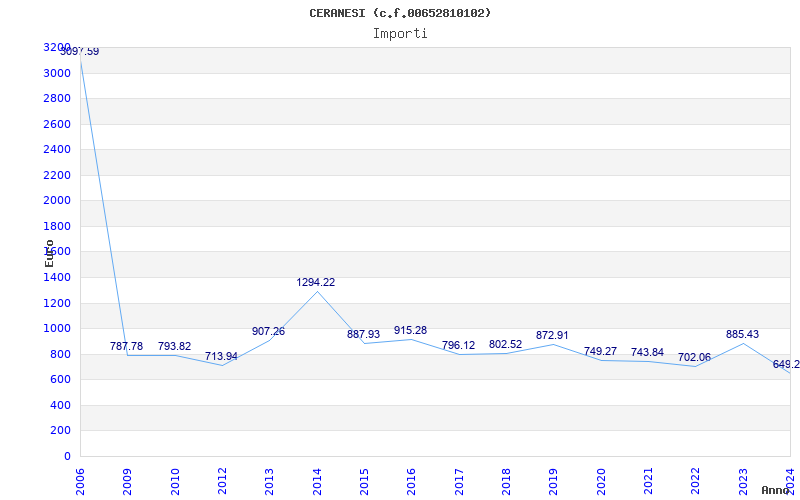Select the 2020 year axis label
The height and width of the screenshot is (500, 800).
[601, 481]
